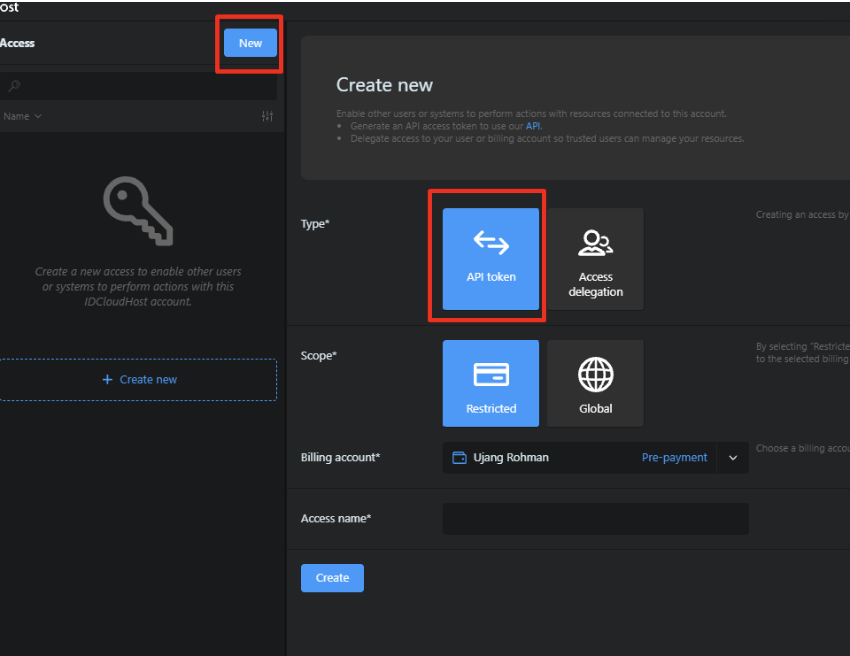Click the Create new heading
The height and width of the screenshot is (656, 850).
coord(384,85)
